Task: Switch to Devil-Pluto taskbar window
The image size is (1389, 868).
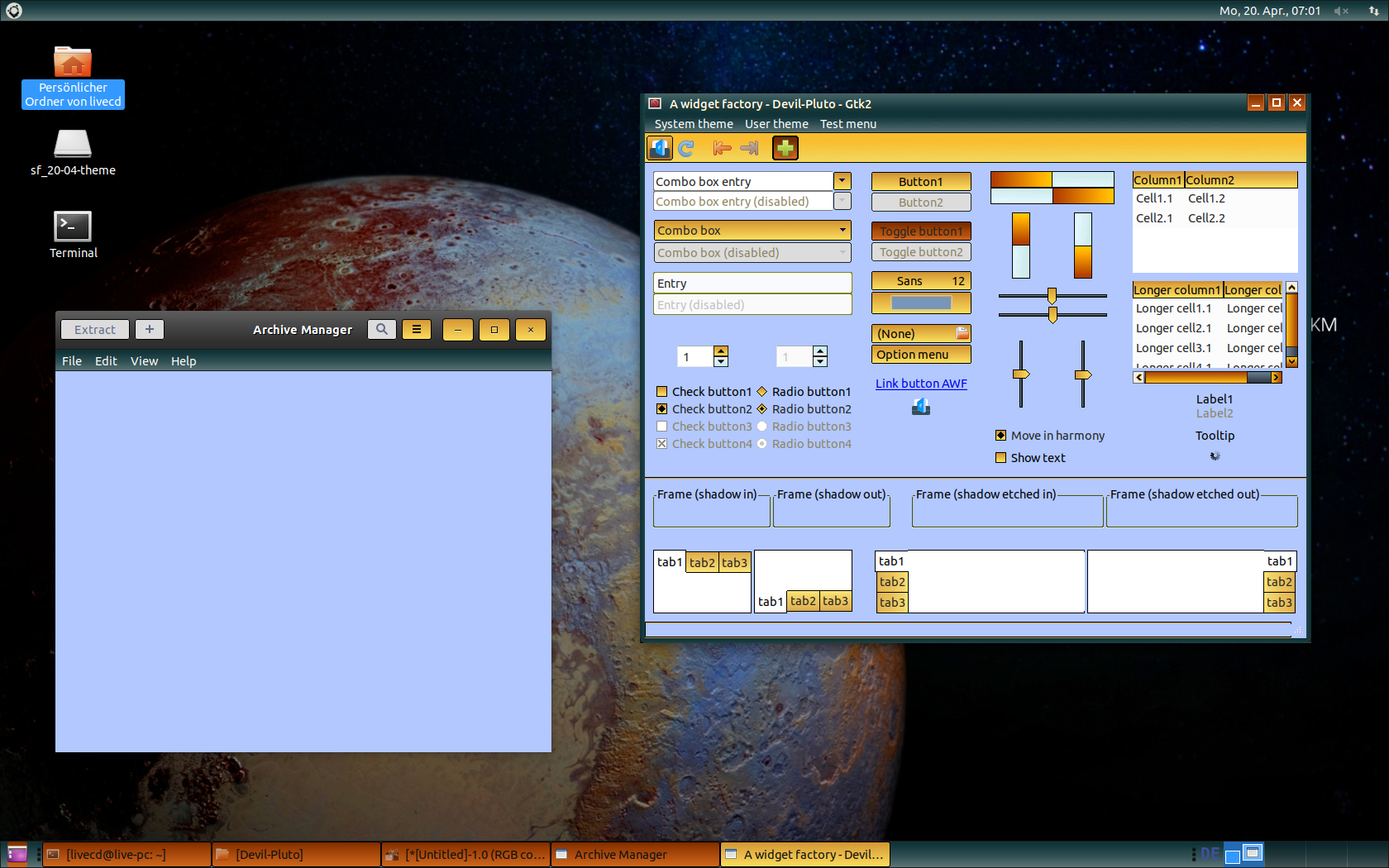Action: coord(296,854)
